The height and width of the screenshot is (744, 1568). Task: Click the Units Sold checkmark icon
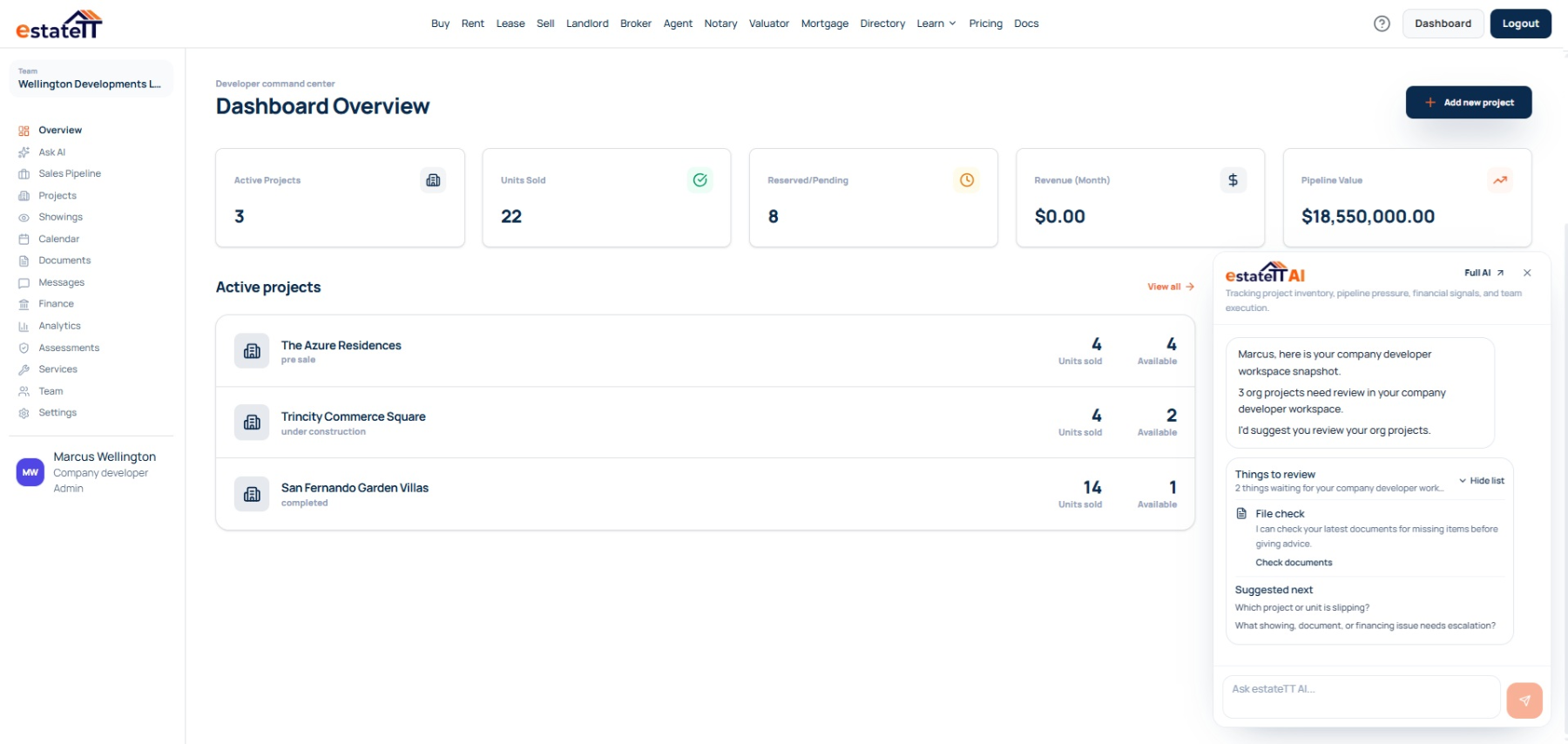[x=700, y=180]
